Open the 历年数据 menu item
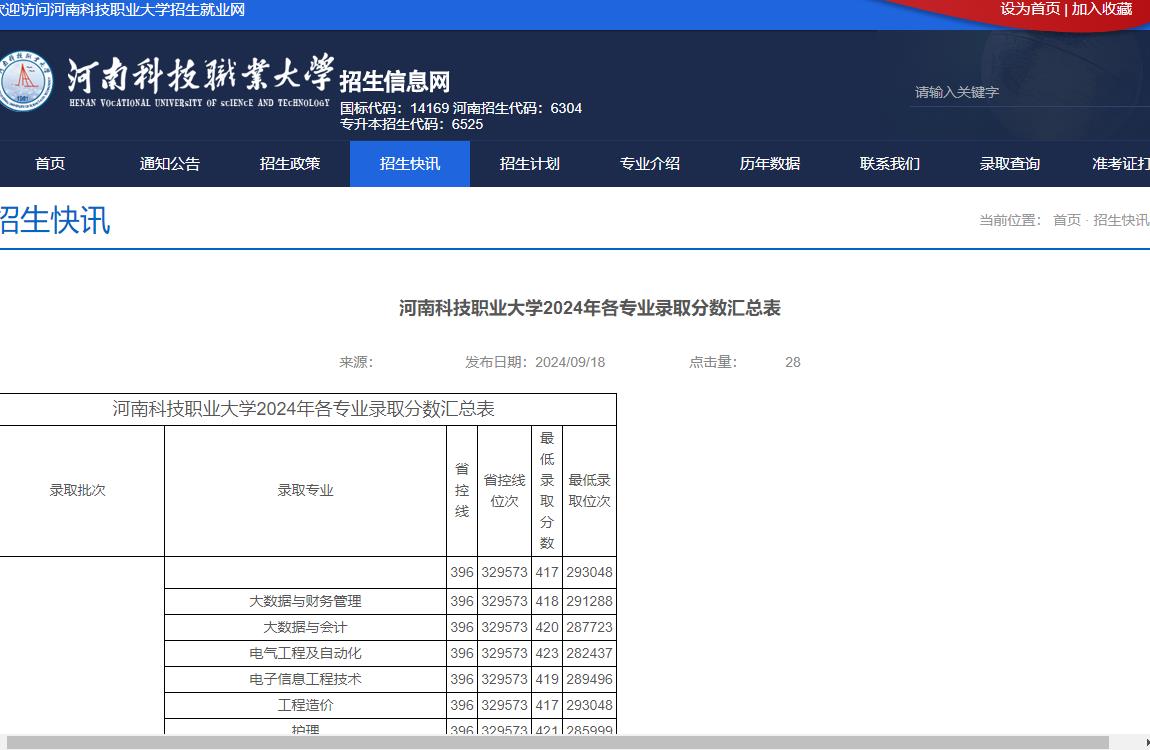 [x=770, y=164]
